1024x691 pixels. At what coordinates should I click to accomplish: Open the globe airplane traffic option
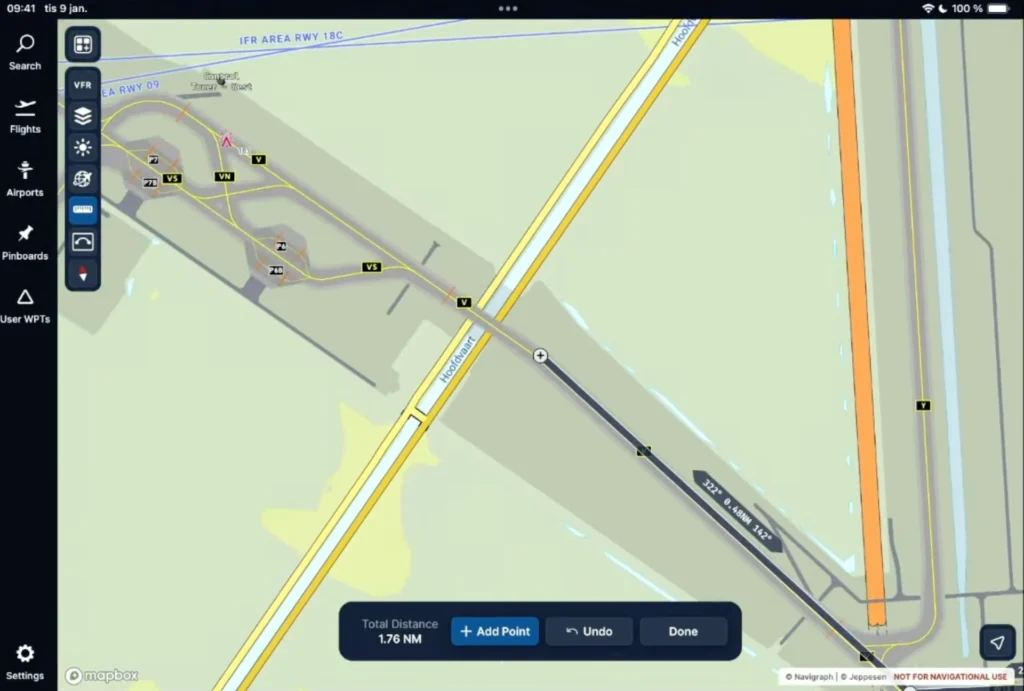click(x=83, y=179)
